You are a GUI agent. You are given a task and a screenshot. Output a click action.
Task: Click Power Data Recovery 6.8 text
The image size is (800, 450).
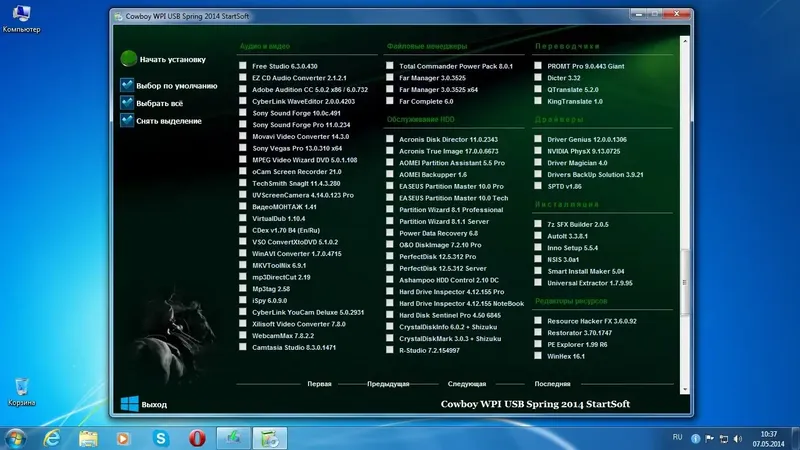tap(438, 233)
